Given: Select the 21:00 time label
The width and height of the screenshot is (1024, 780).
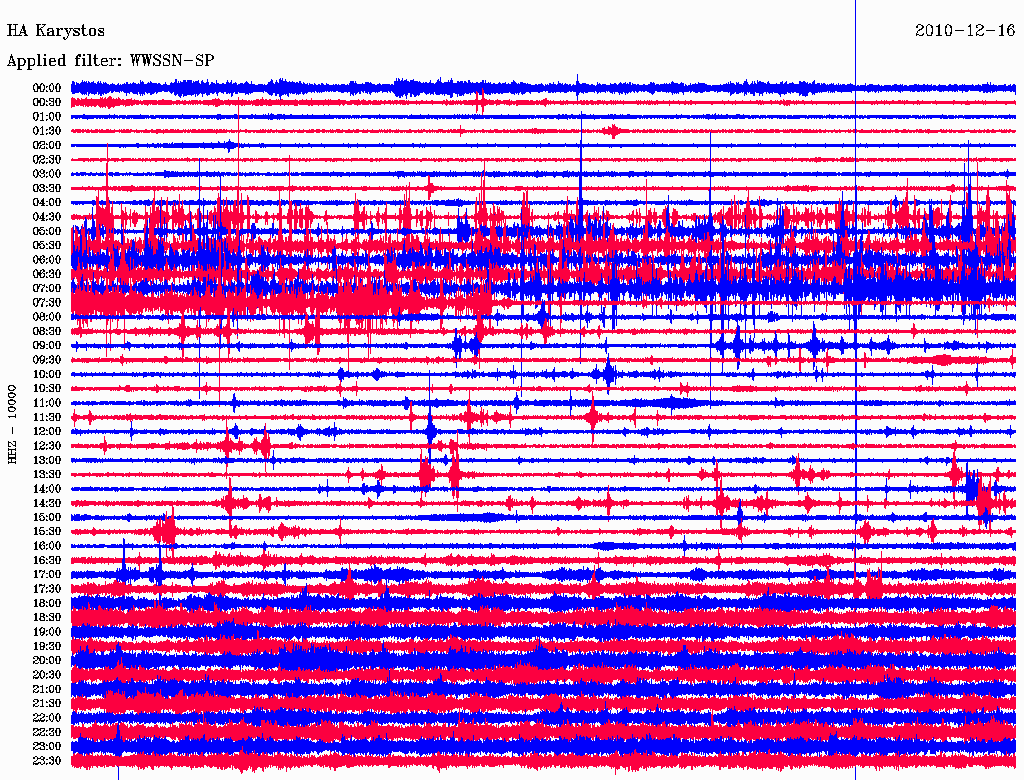Looking at the screenshot, I should [46, 689].
